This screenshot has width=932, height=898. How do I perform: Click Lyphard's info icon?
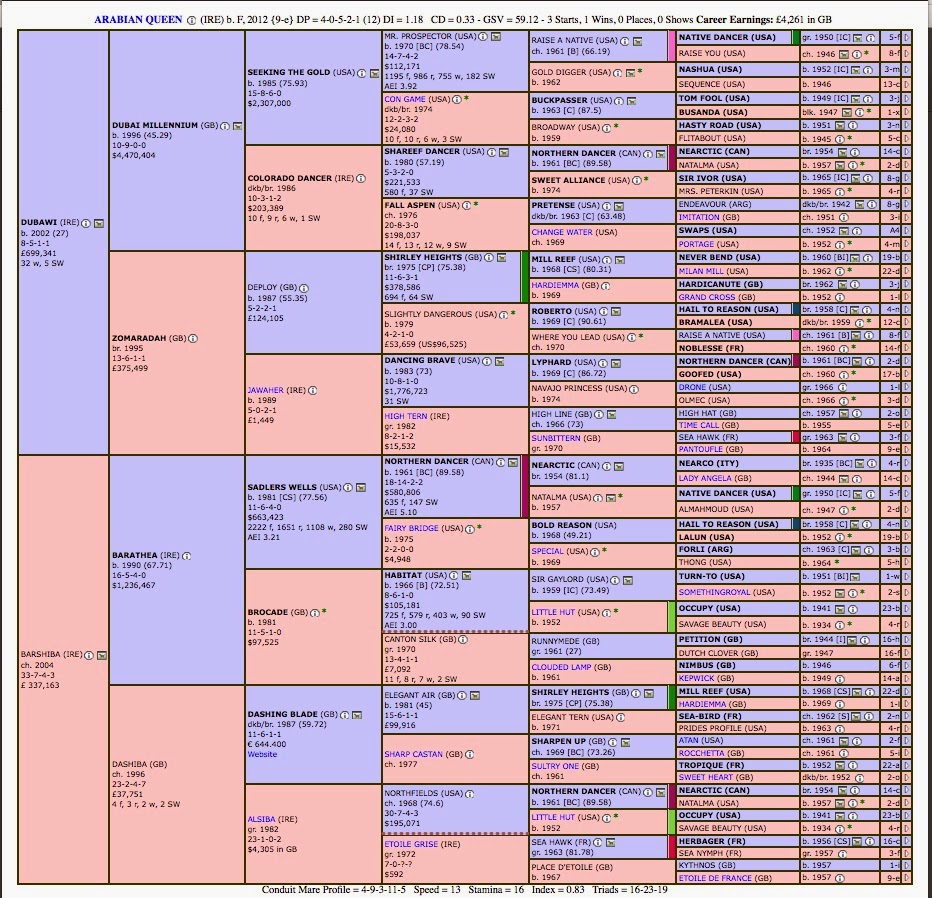(603, 363)
